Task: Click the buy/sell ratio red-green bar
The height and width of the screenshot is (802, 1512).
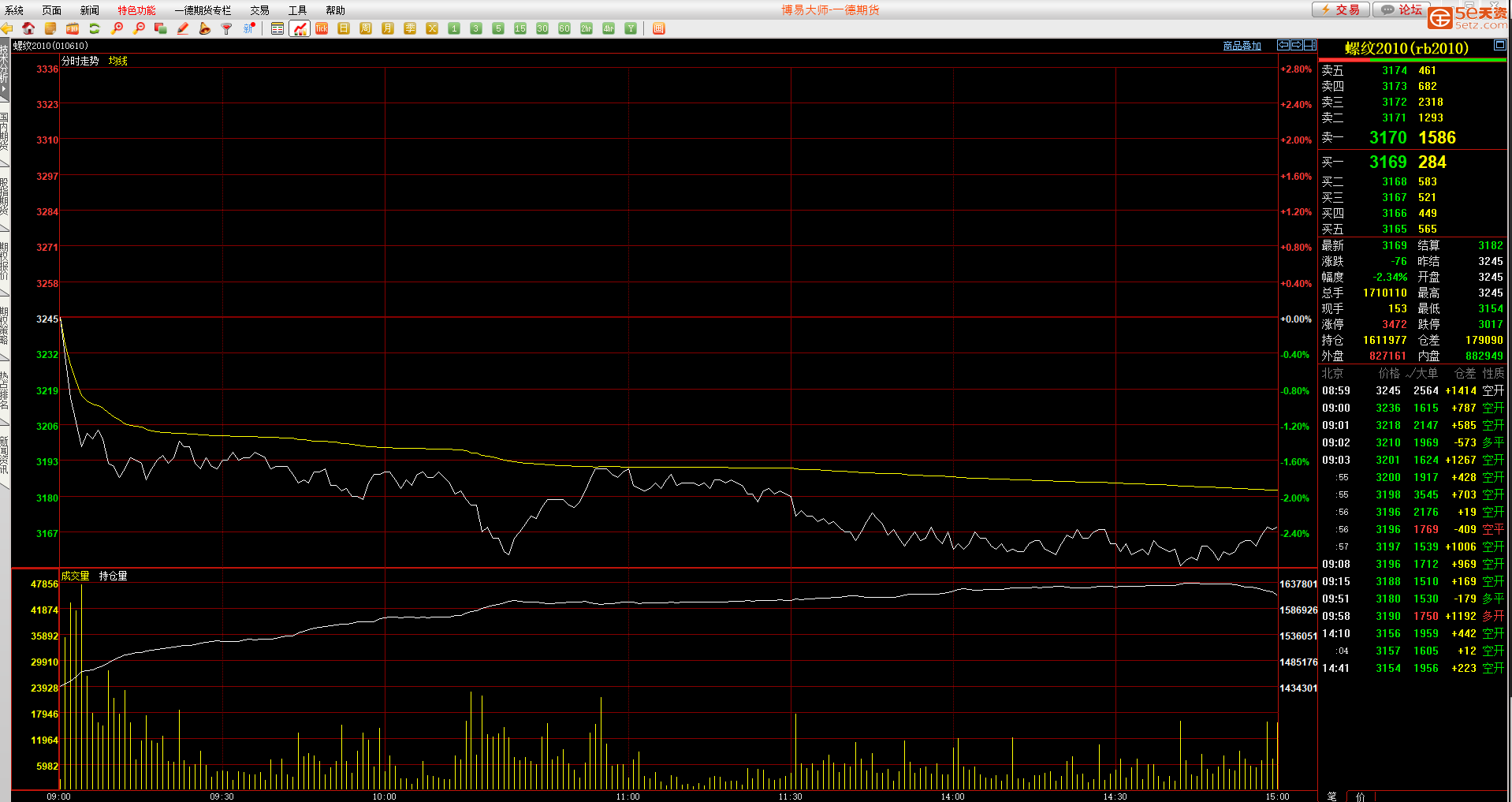Action: [x=1412, y=60]
